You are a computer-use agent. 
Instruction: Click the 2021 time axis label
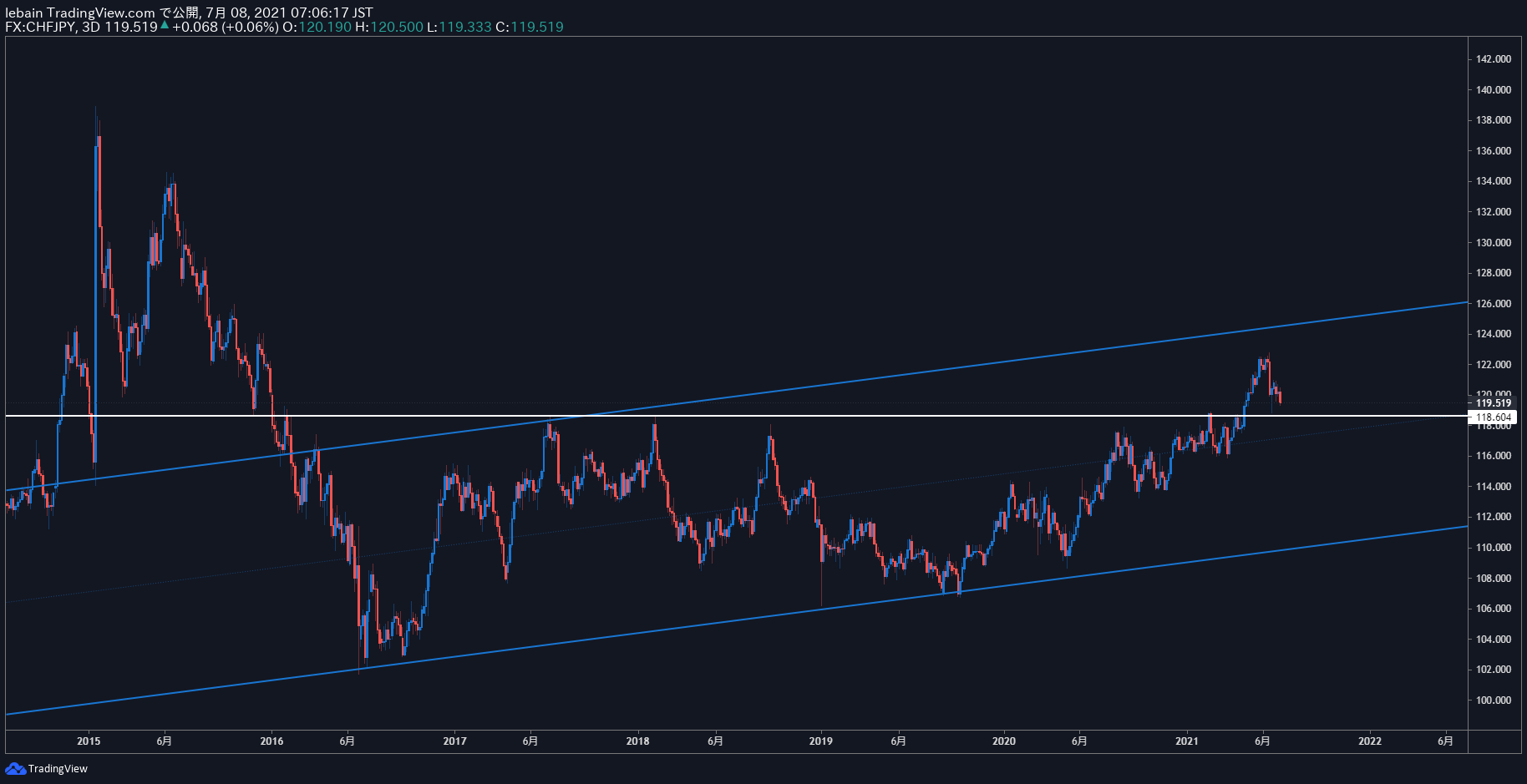pyautogui.click(x=1187, y=741)
